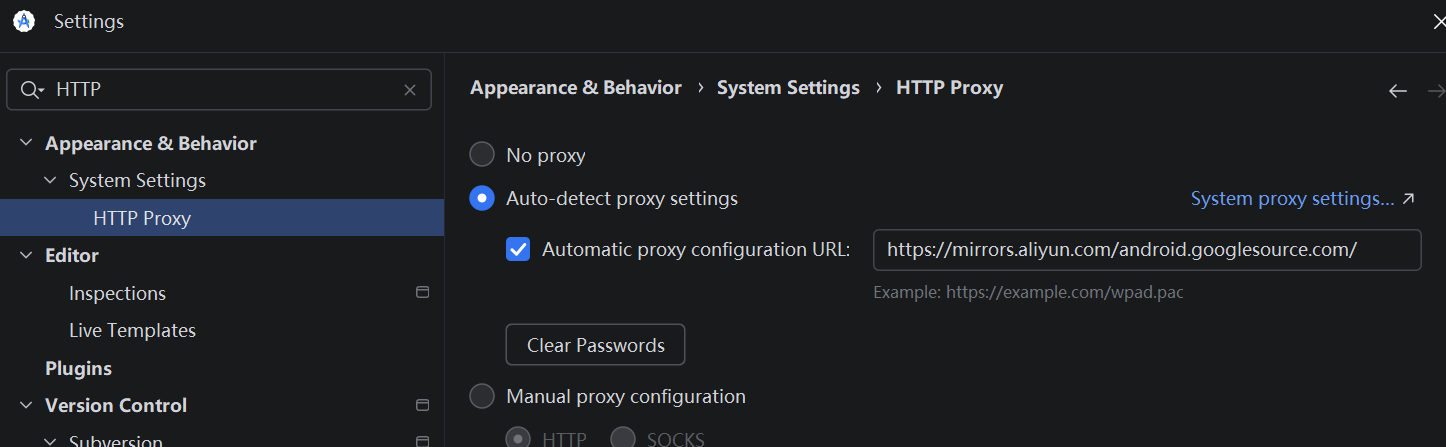Go back with the left arrow
The image size is (1446, 447).
[1398, 91]
